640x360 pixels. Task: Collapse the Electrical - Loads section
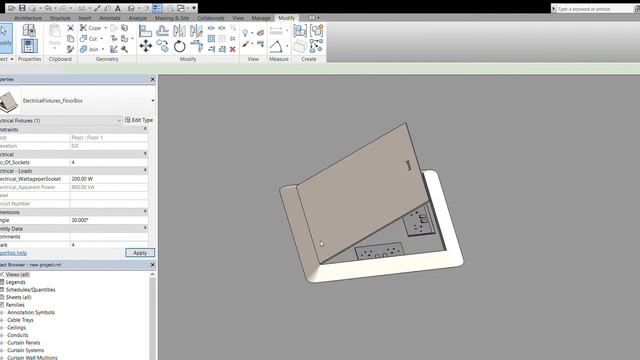tap(145, 171)
